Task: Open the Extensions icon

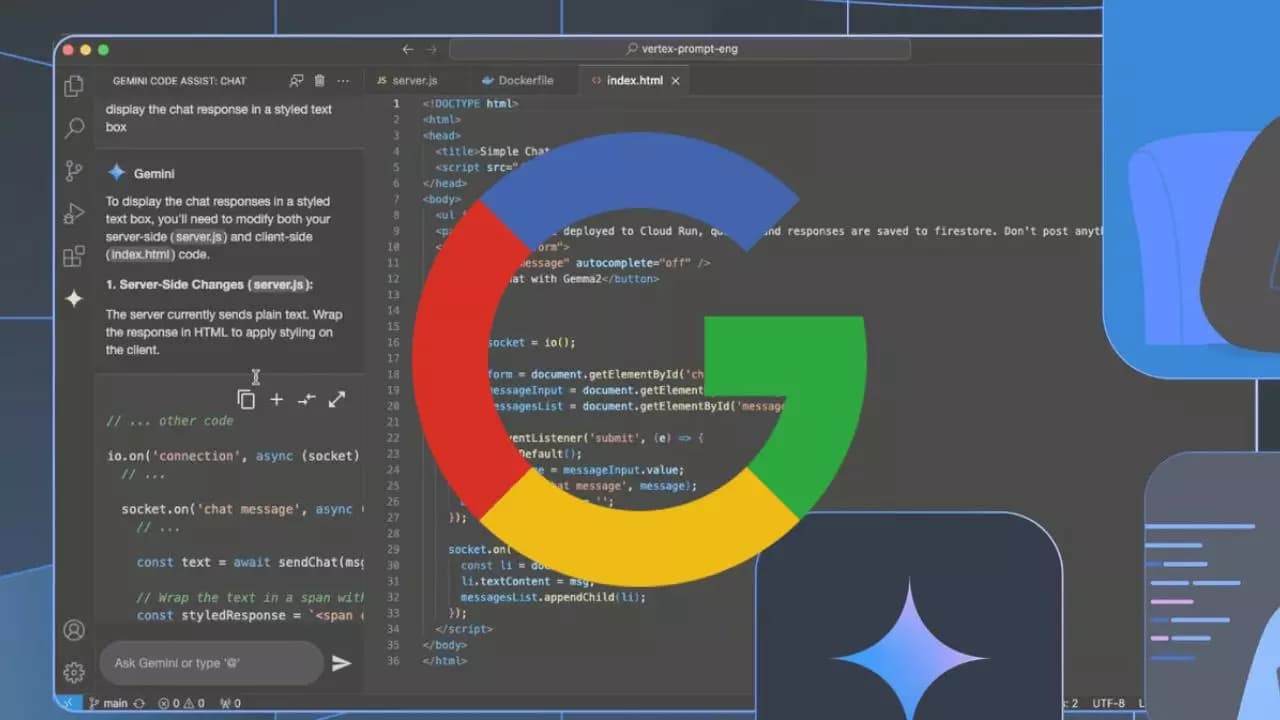Action: click(x=73, y=256)
